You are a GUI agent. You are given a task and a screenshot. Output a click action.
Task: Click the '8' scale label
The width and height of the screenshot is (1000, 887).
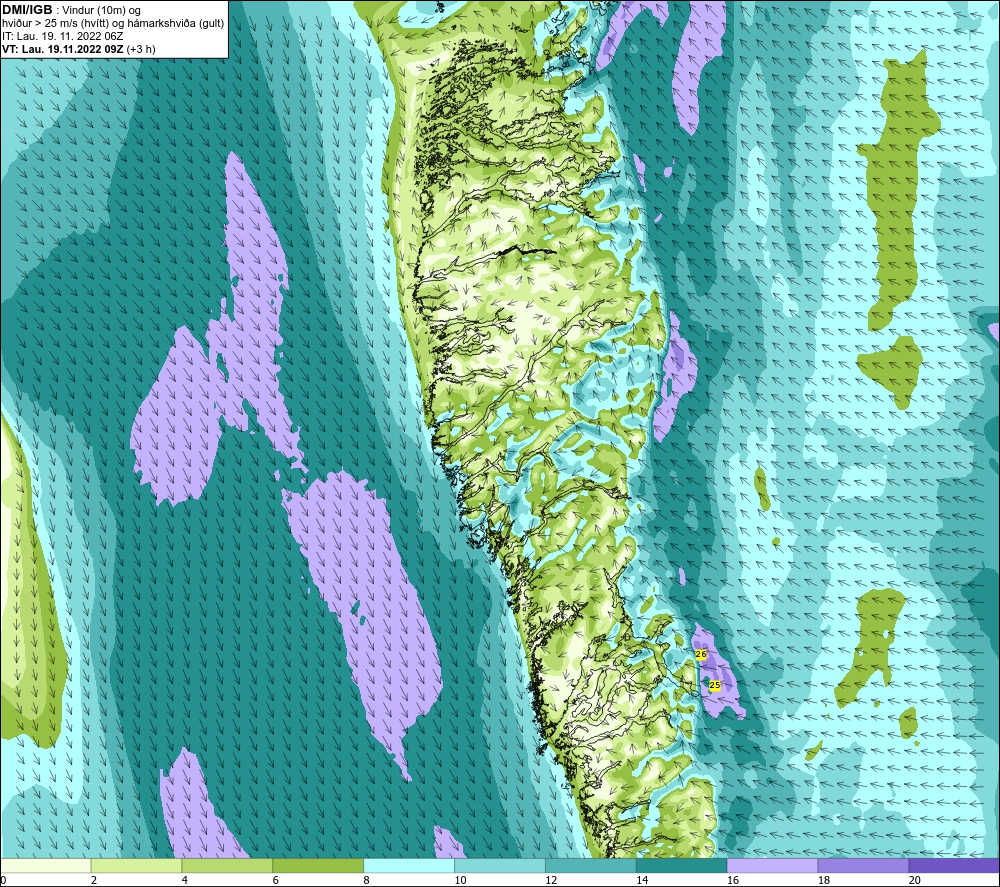click(367, 881)
